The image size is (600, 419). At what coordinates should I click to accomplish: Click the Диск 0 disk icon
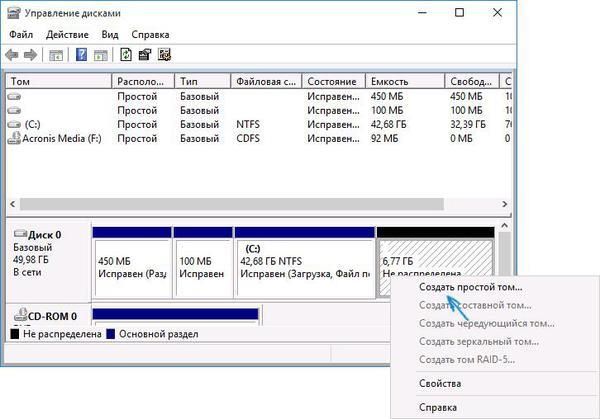pos(20,233)
